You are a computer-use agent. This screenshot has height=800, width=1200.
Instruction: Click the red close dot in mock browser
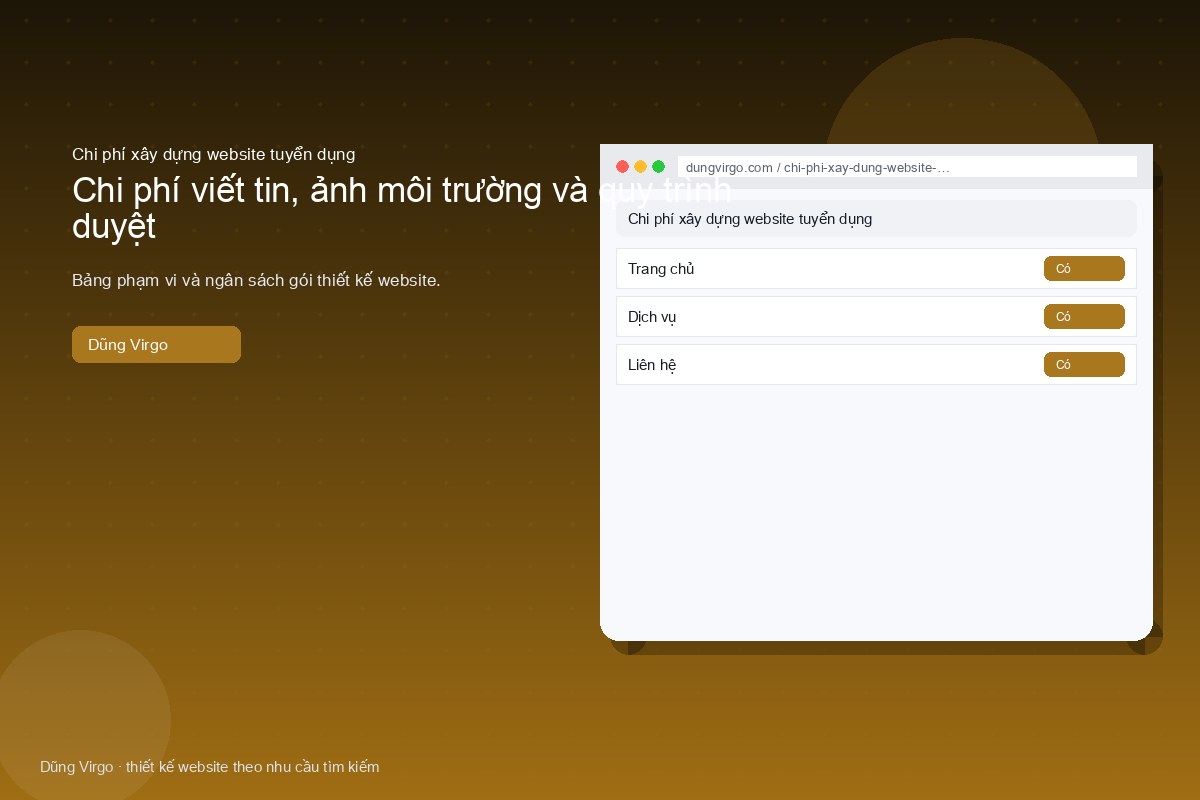tap(622, 167)
